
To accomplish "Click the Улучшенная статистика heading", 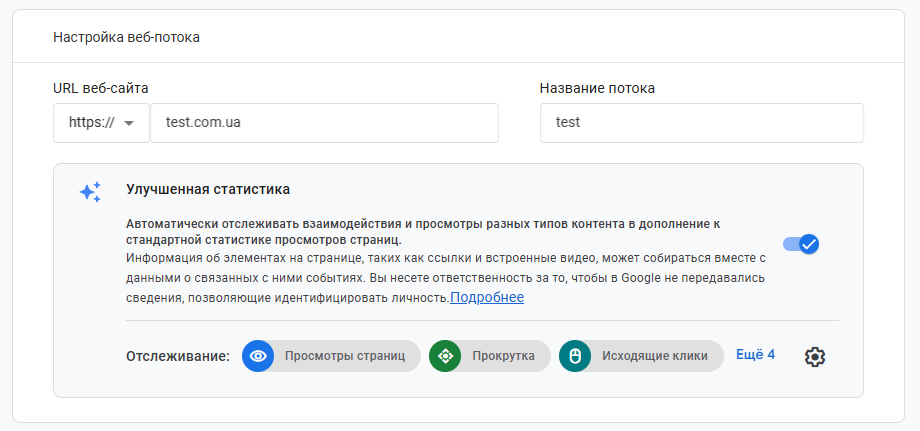I will point(208,188).
